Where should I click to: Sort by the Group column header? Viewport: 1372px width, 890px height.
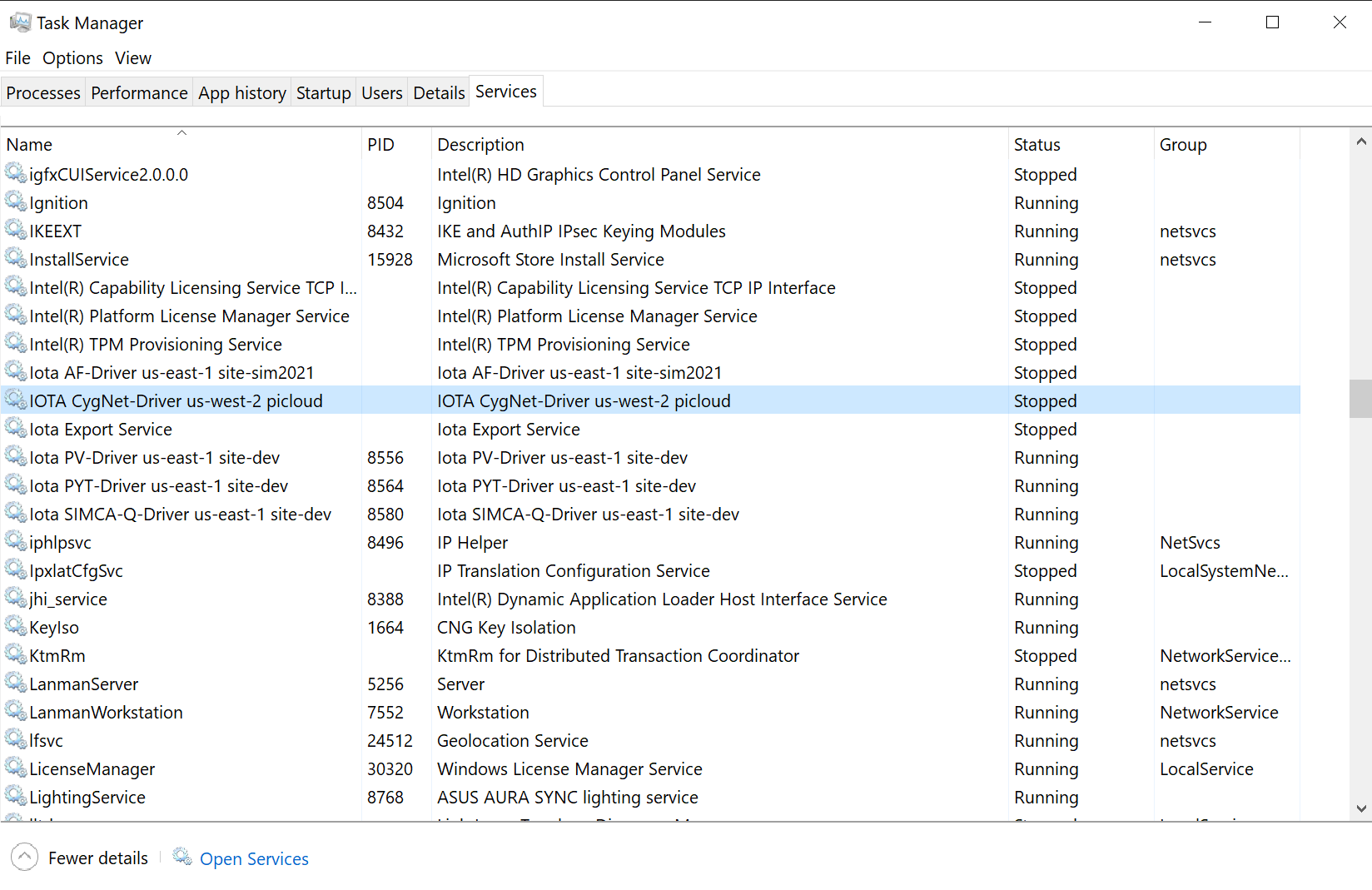[1227, 144]
